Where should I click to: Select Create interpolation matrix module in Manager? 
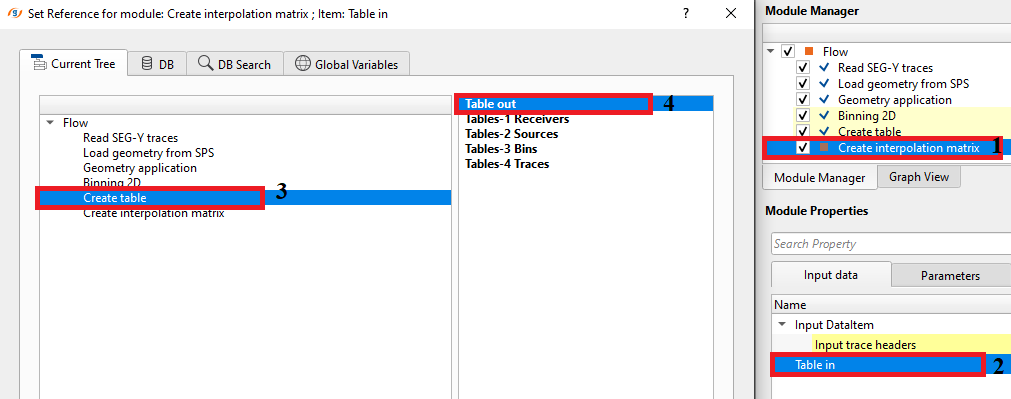[908, 148]
